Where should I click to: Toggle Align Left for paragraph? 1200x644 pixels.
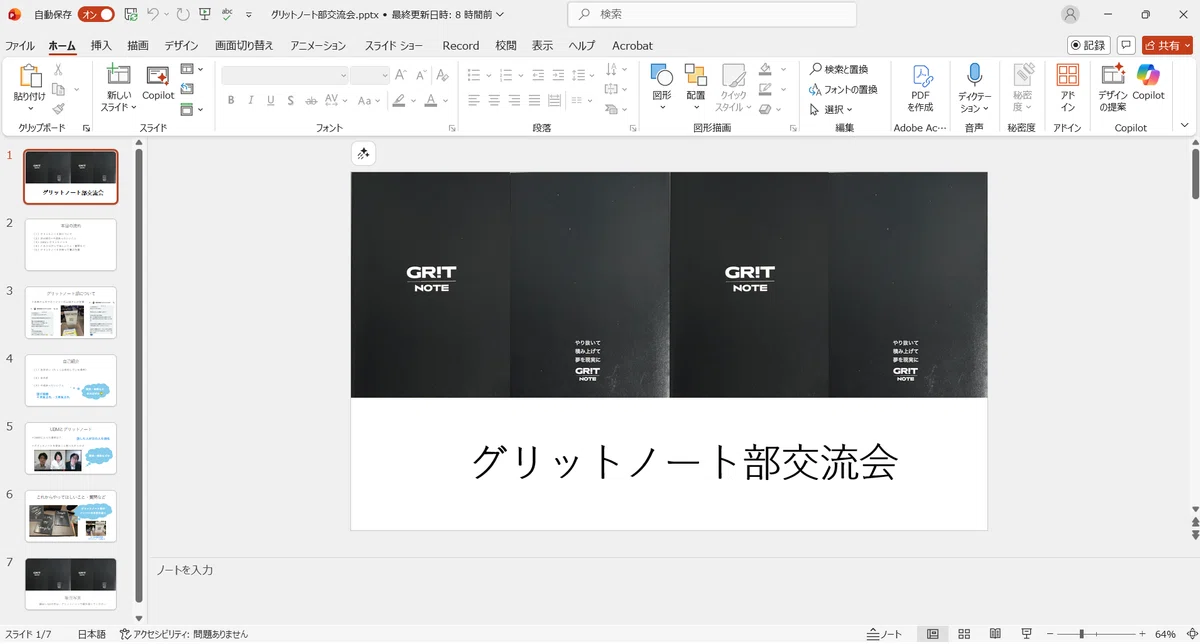pos(475,100)
